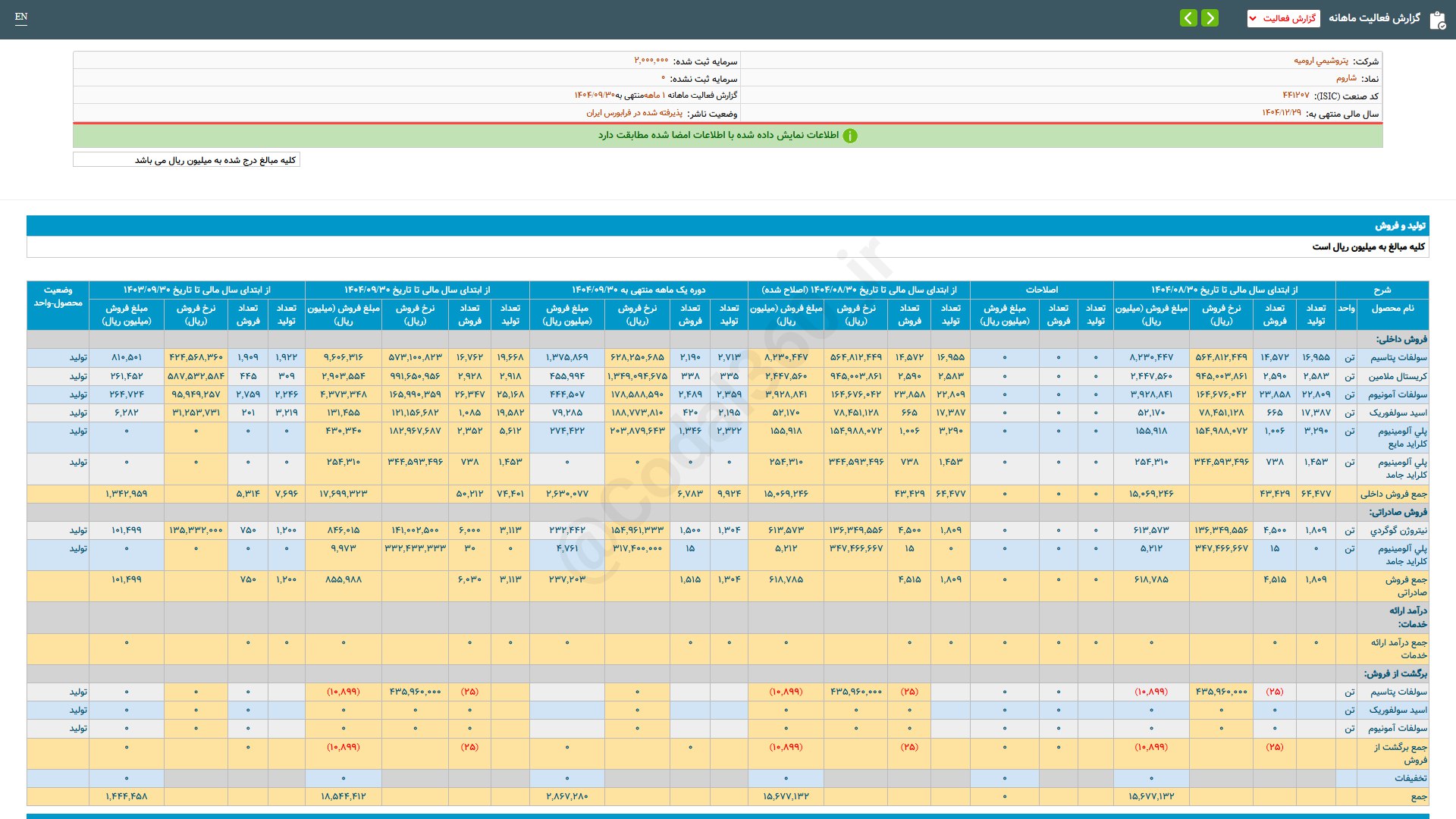1456x819 pixels.
Task: Click the clipboard report icon in header
Action: tap(1437, 20)
